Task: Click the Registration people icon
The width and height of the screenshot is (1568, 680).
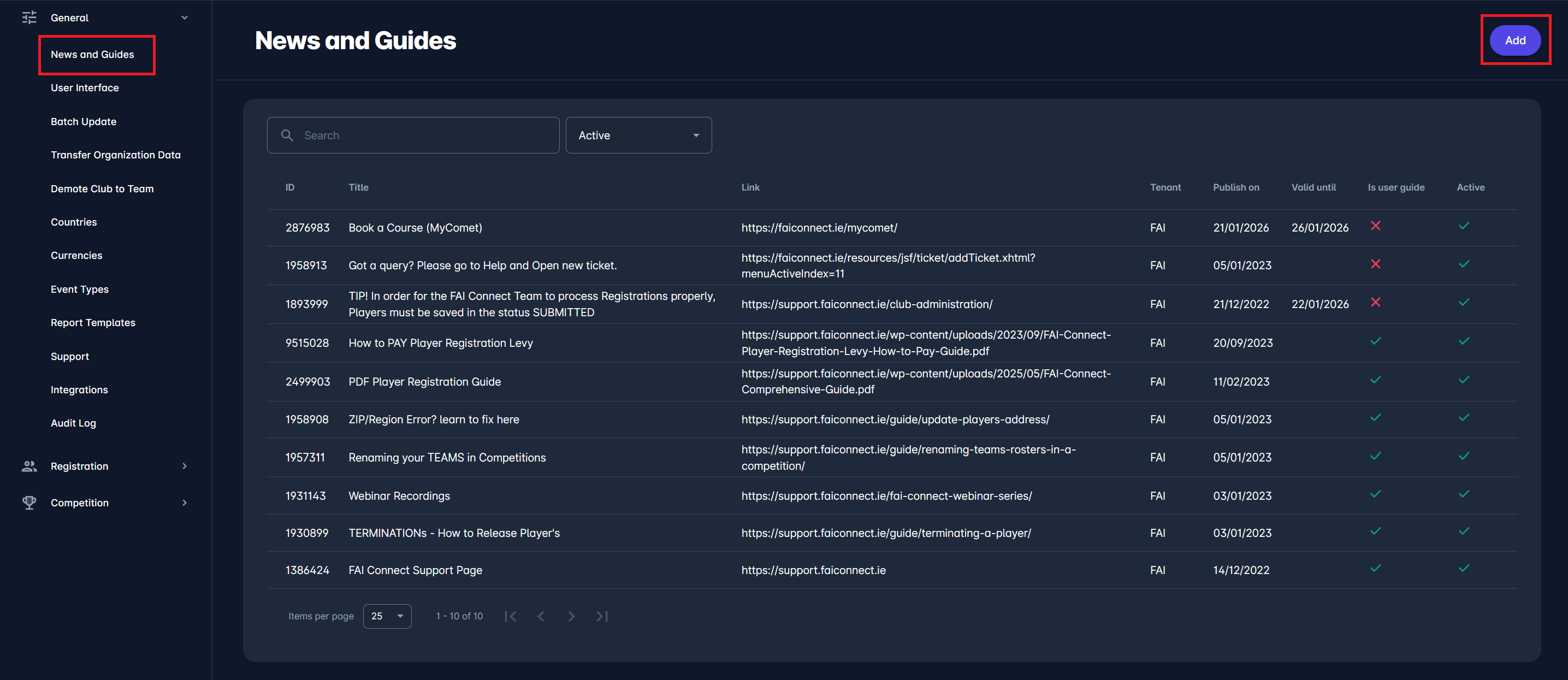Action: tap(29, 466)
